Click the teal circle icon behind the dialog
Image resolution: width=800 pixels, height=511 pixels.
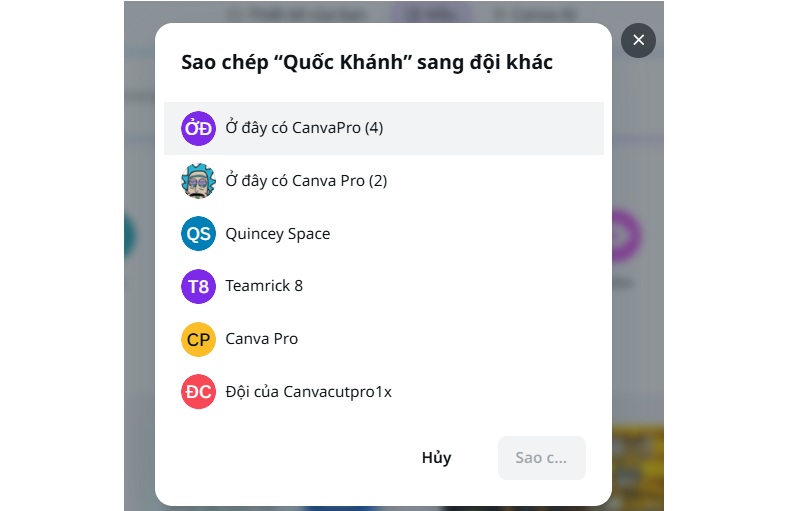(x=130, y=237)
